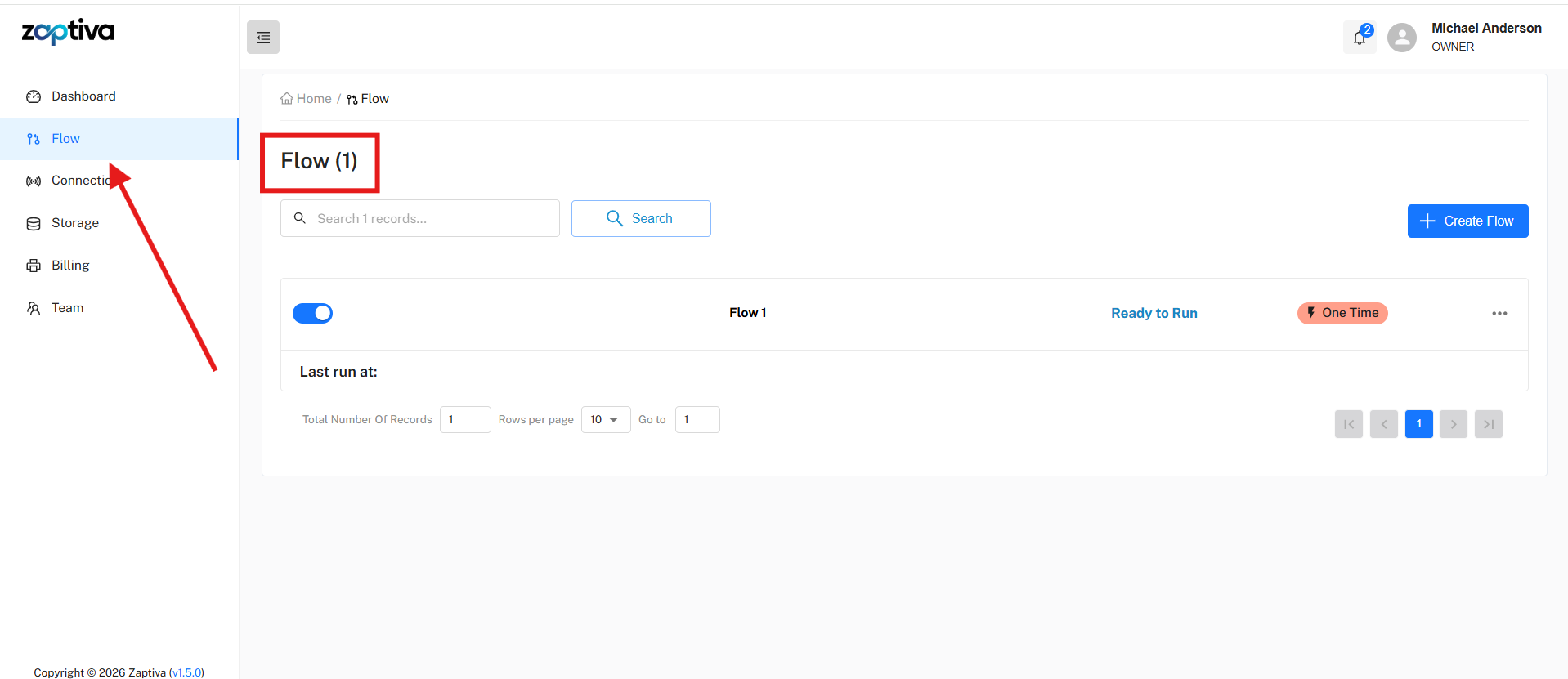
Task: Collapse the sidebar using hamburger icon
Action: point(263,38)
